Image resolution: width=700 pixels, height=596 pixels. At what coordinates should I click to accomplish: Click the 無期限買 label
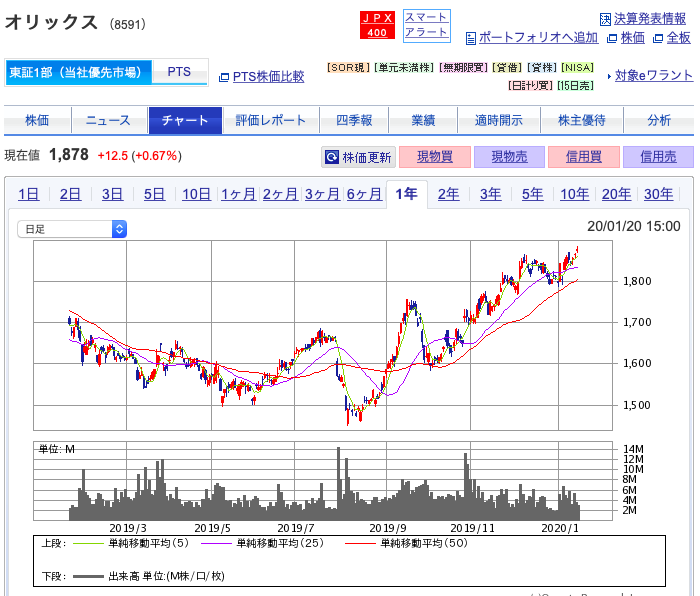tap(463, 67)
